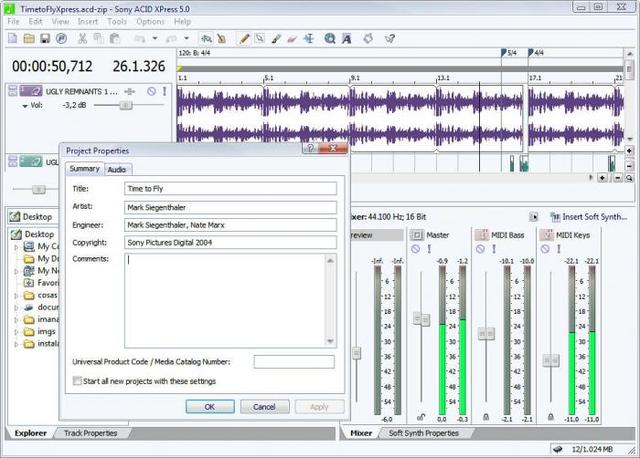Click the Lock Envelopes to Events icon
The image size is (640, 458).
[222, 39]
